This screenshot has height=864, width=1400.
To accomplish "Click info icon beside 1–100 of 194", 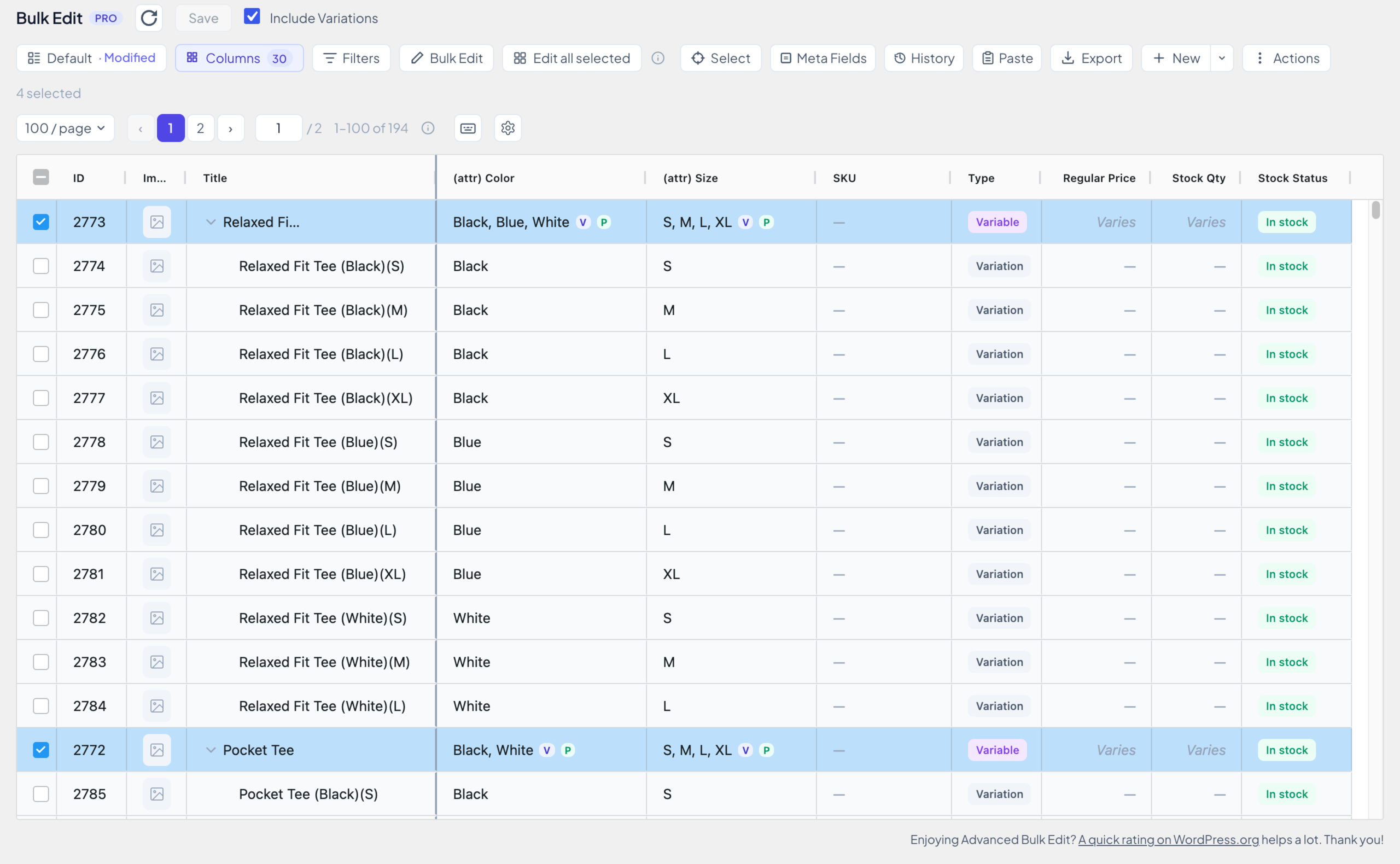I will click(x=428, y=128).
